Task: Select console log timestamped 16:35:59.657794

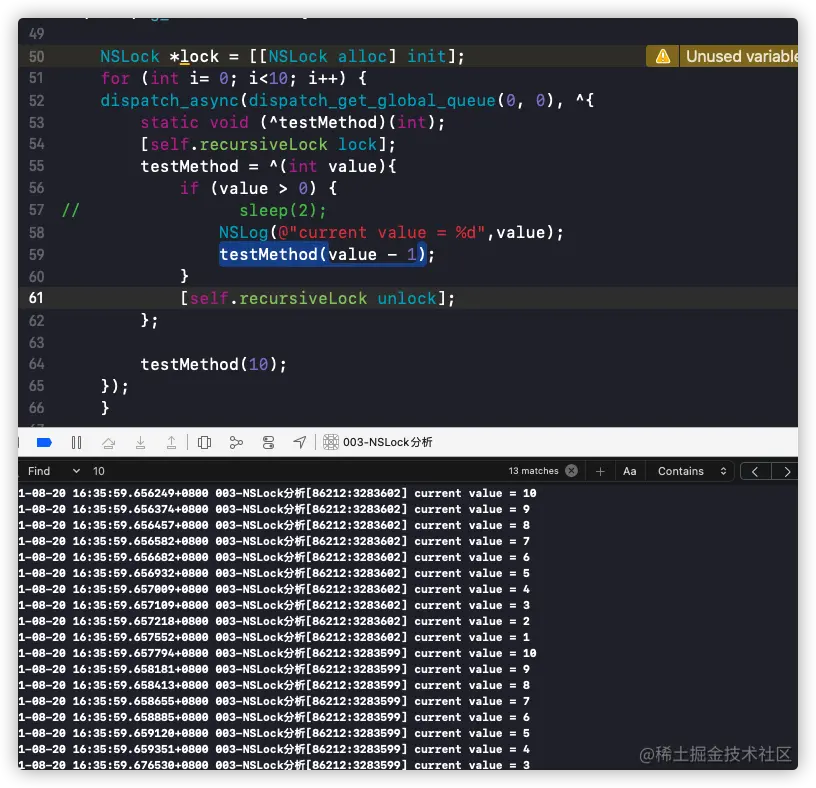Action: coord(277,653)
